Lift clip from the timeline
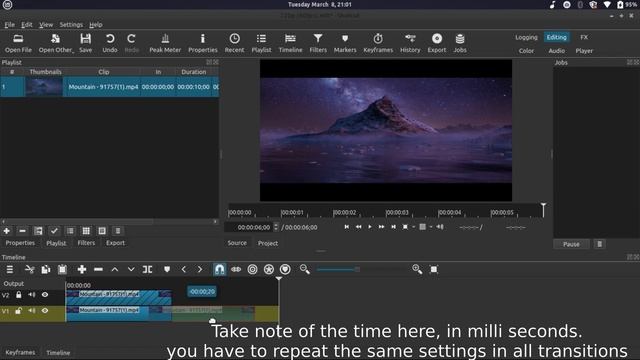 click(x=115, y=269)
